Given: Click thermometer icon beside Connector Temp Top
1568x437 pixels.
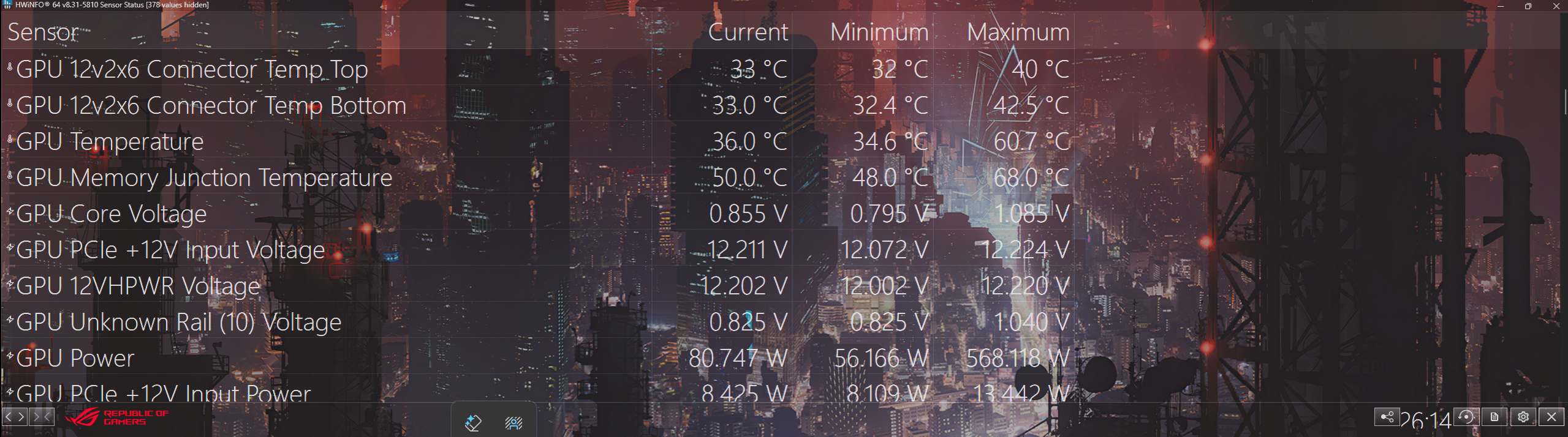Looking at the screenshot, I should [10, 67].
